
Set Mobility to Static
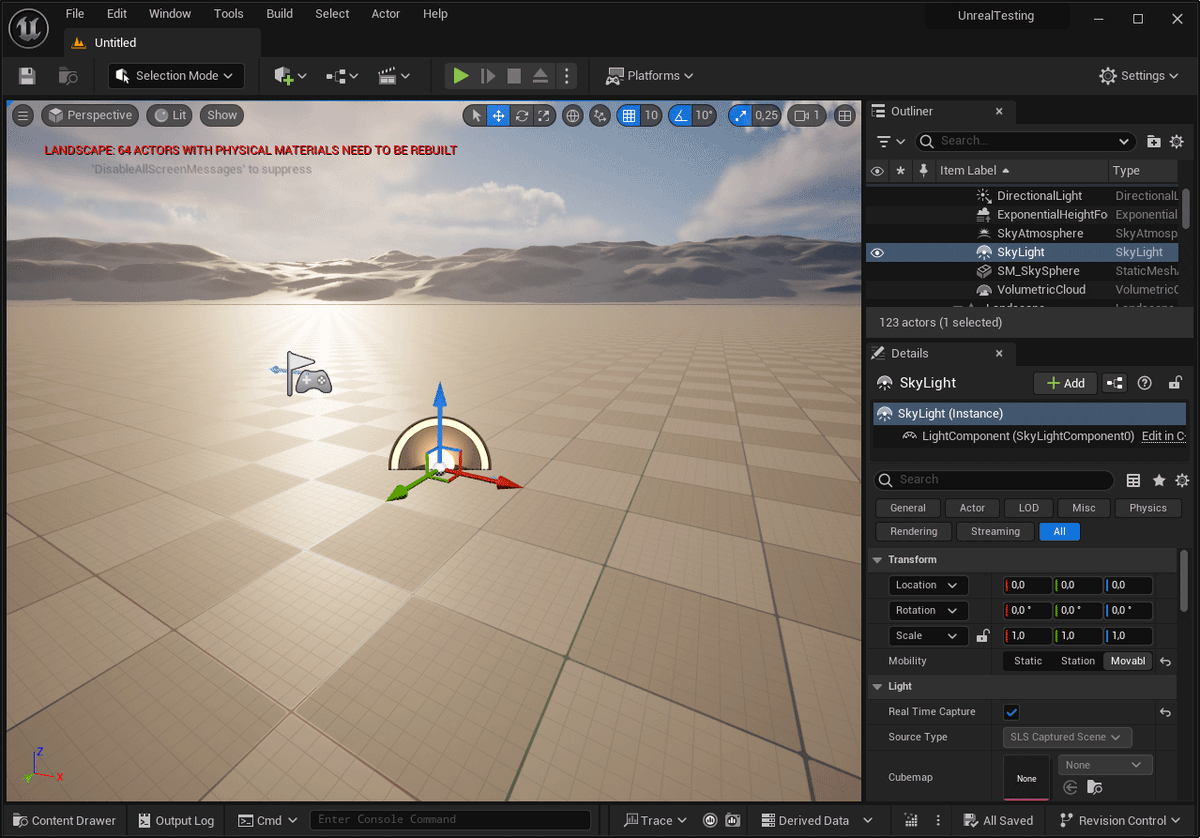[1028, 661]
